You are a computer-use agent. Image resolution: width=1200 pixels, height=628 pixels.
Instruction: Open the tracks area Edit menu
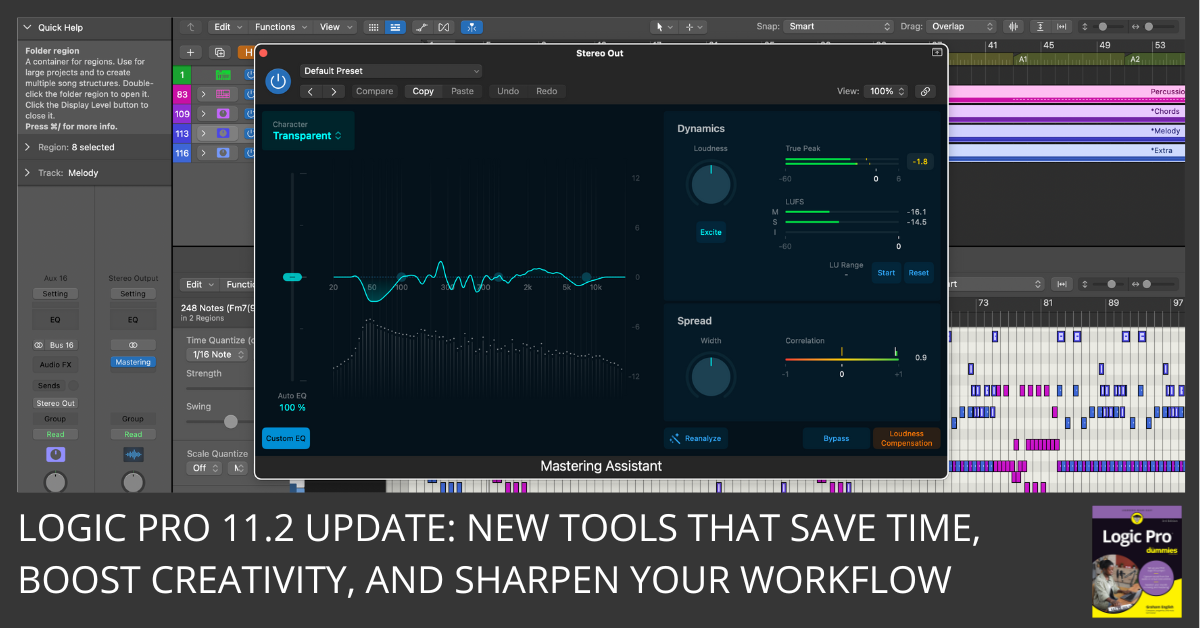coord(227,27)
